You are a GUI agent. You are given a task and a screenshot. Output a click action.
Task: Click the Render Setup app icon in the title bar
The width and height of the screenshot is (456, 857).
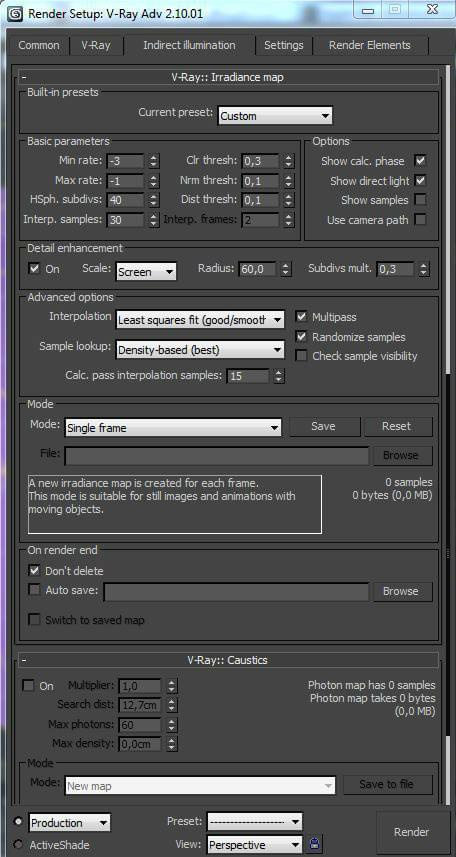click(15, 13)
